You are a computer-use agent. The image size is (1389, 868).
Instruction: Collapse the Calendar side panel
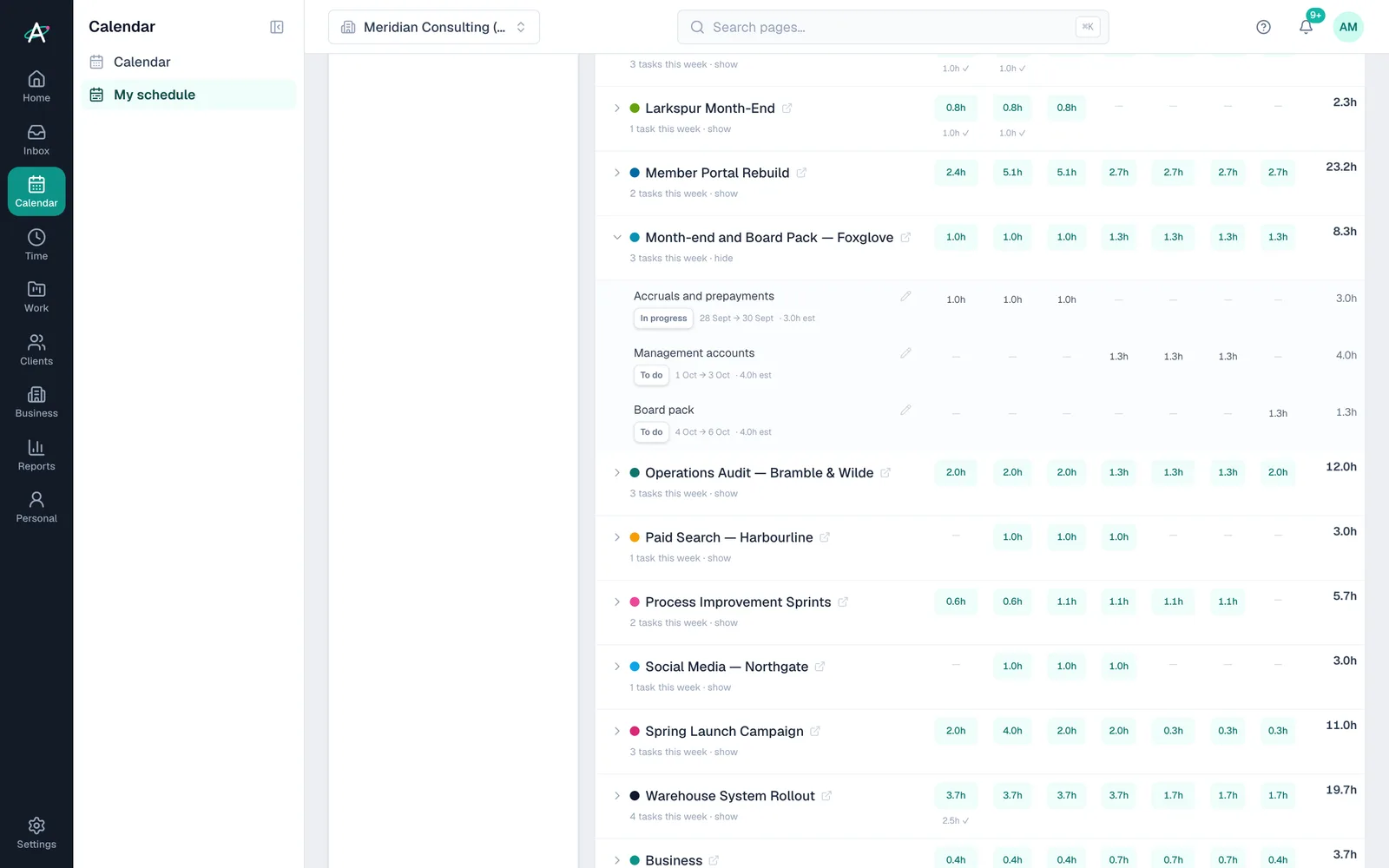(277, 27)
